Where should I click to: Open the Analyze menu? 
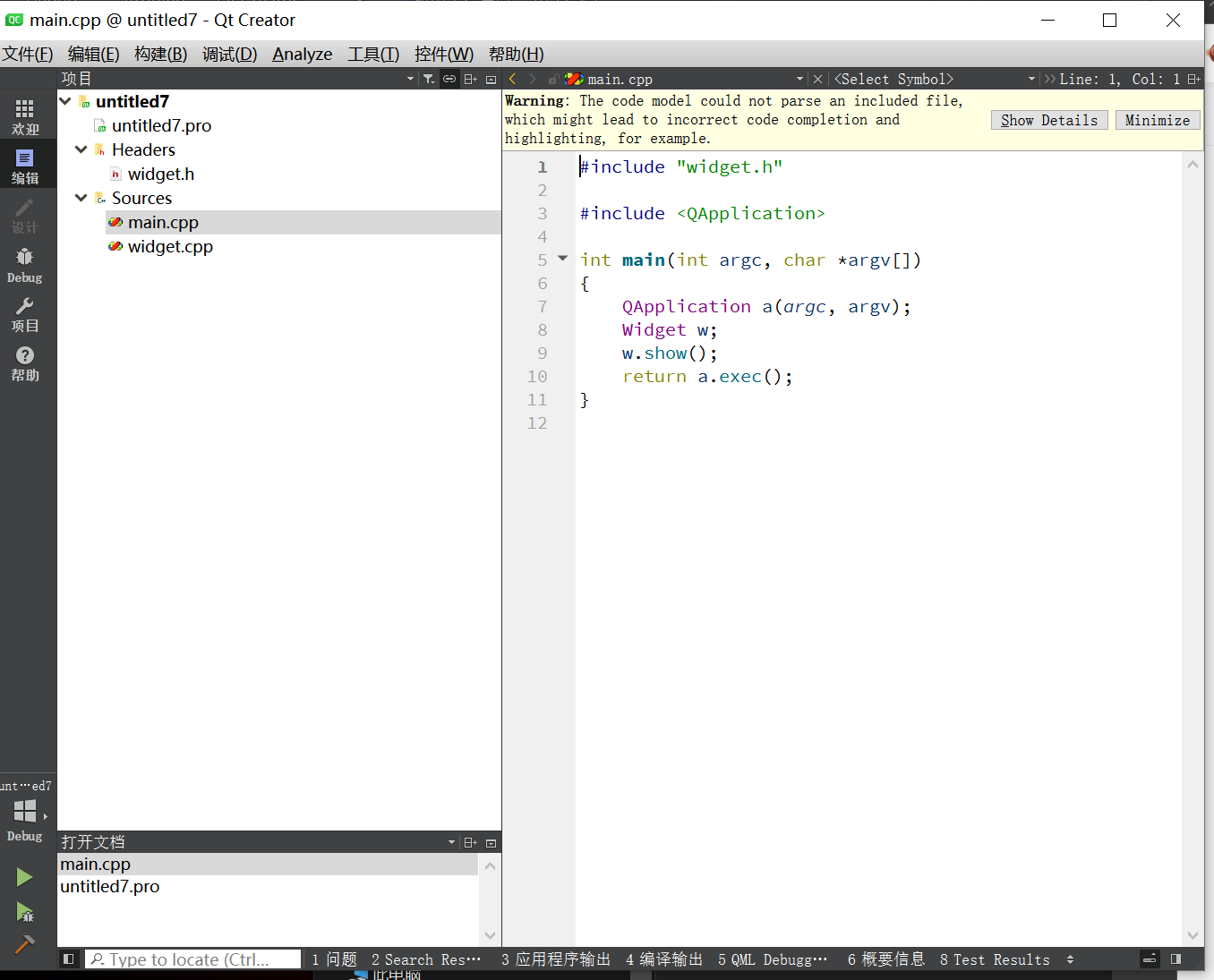302,54
